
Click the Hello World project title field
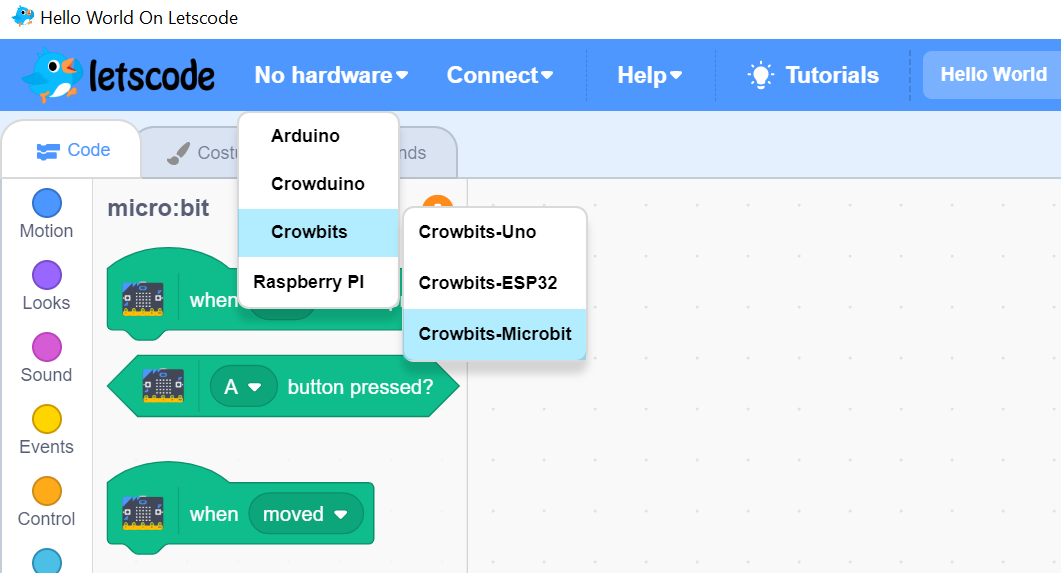(992, 74)
